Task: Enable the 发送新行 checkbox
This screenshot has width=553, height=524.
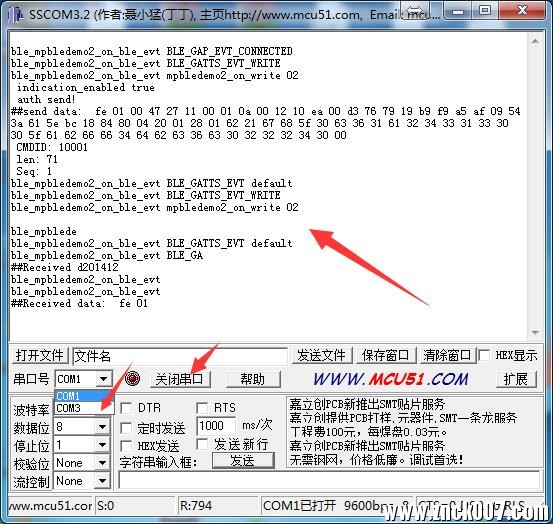Action: point(202,444)
